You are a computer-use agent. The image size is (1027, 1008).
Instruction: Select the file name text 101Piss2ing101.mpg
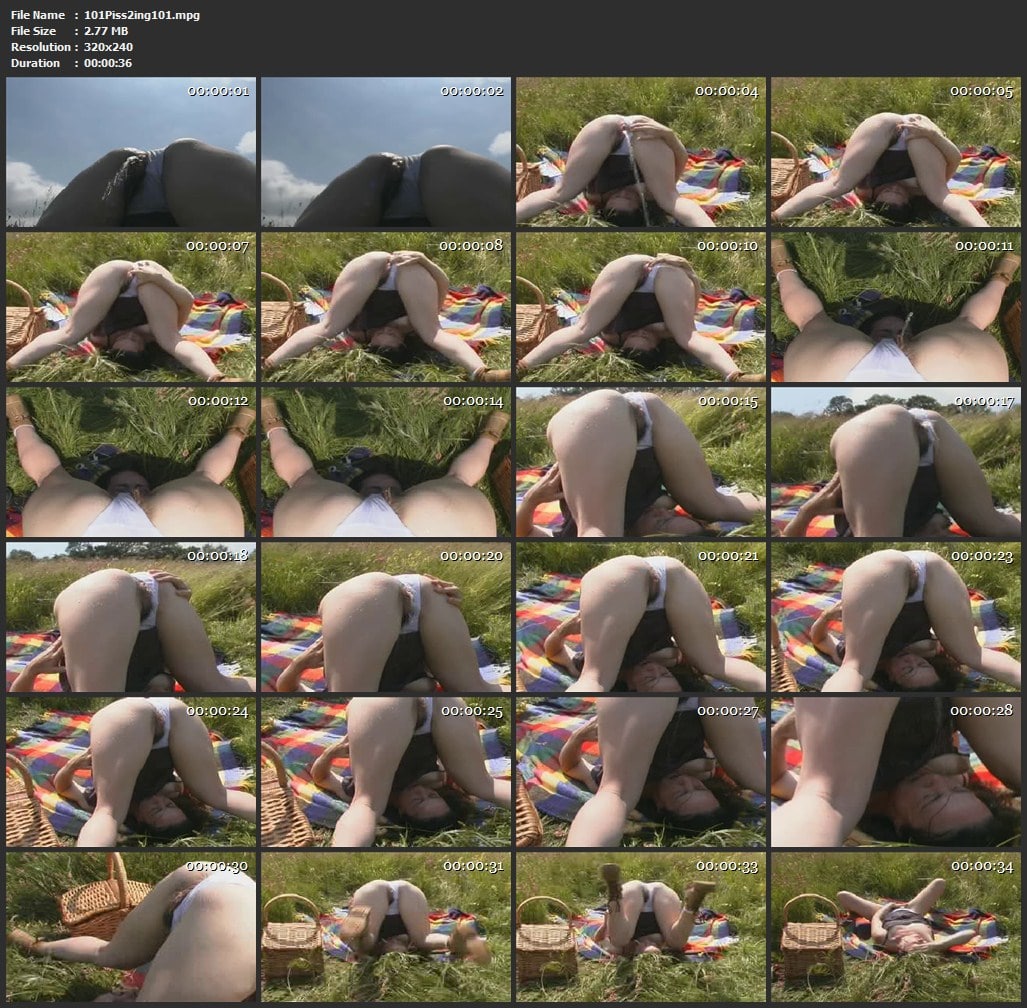tap(142, 15)
